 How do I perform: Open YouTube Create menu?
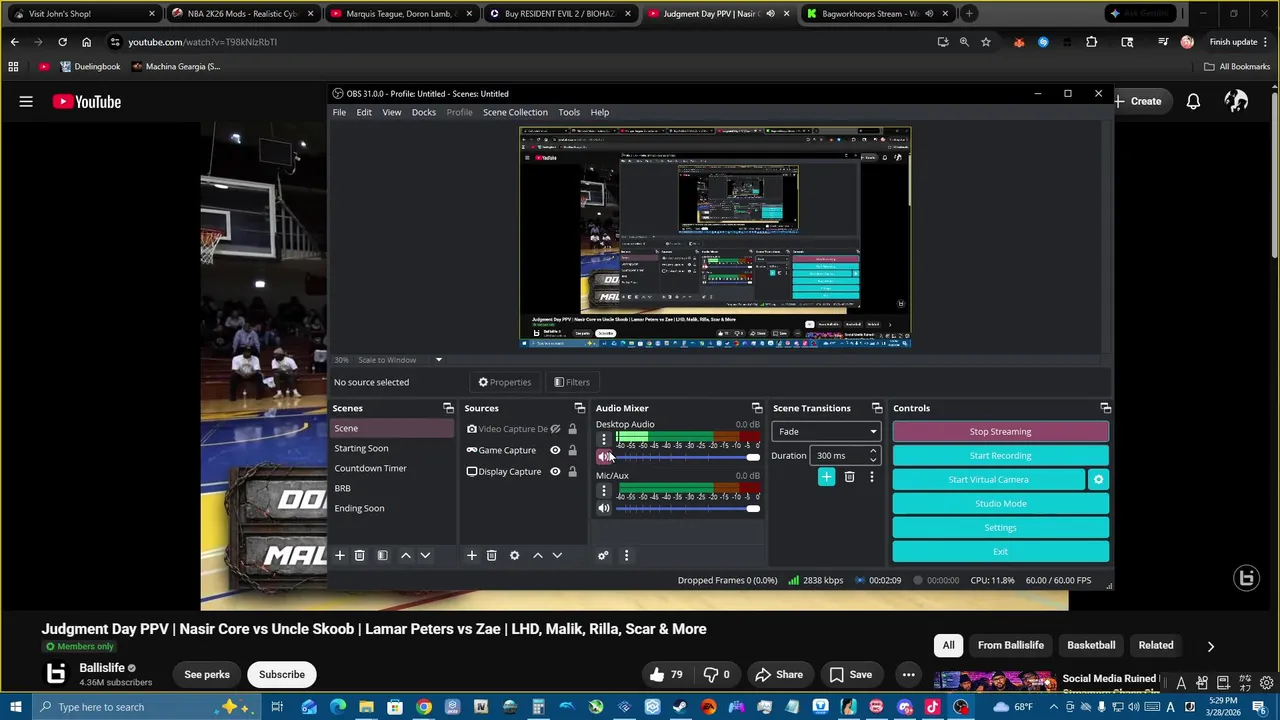click(x=1137, y=101)
